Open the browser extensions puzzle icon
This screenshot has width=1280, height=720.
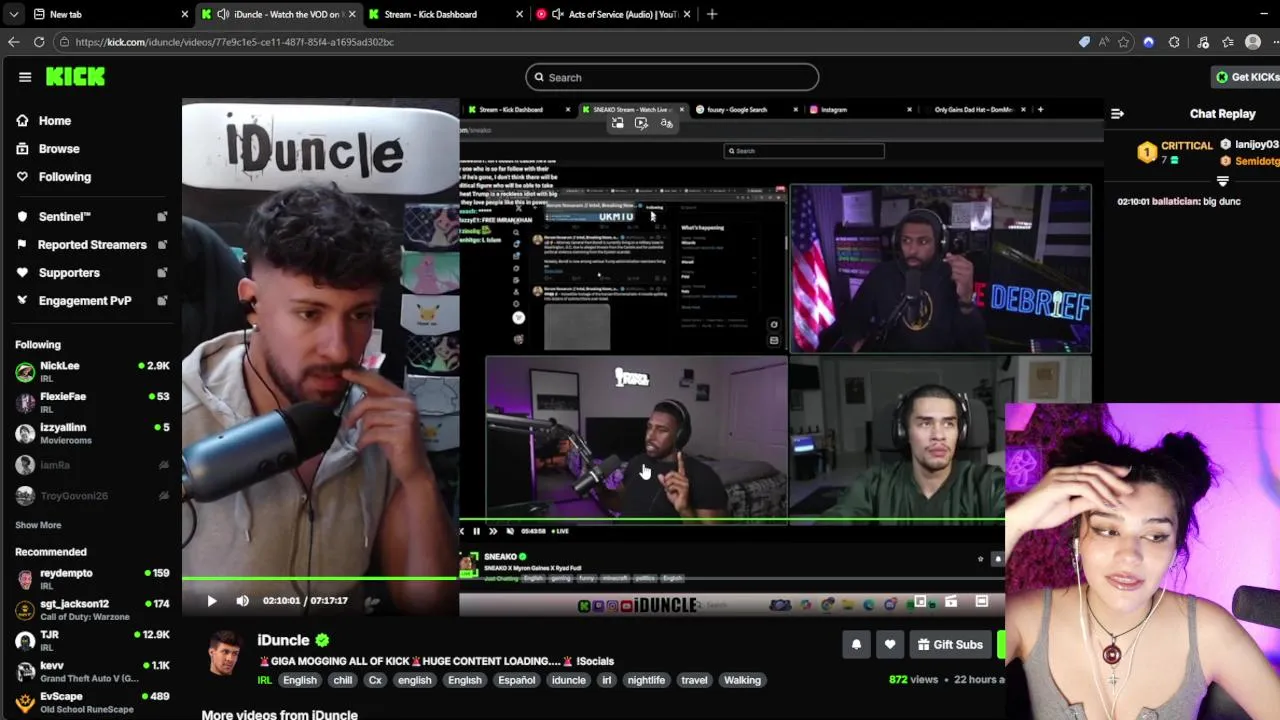point(1174,42)
